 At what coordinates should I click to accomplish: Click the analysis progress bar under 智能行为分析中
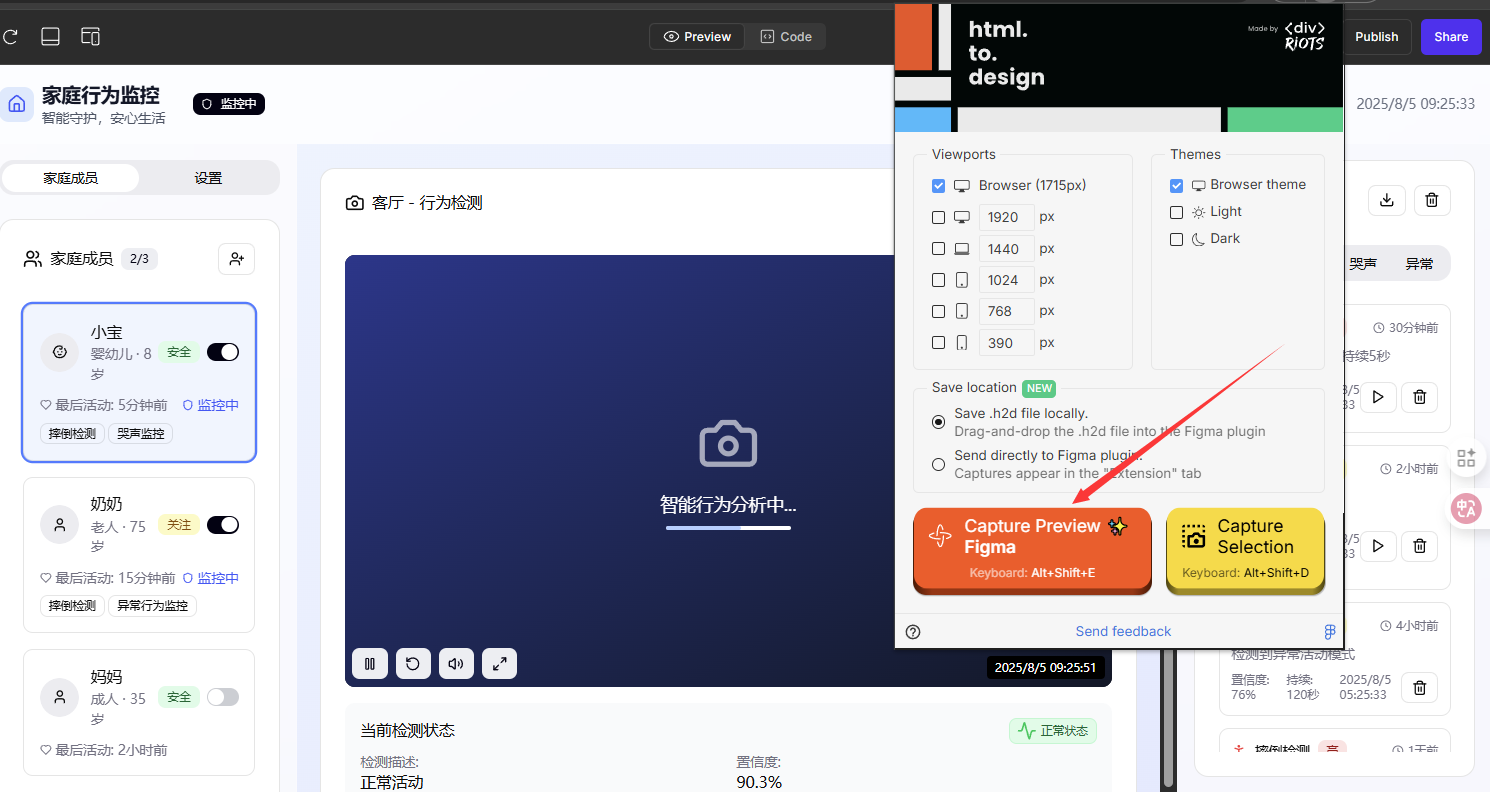[x=727, y=530]
